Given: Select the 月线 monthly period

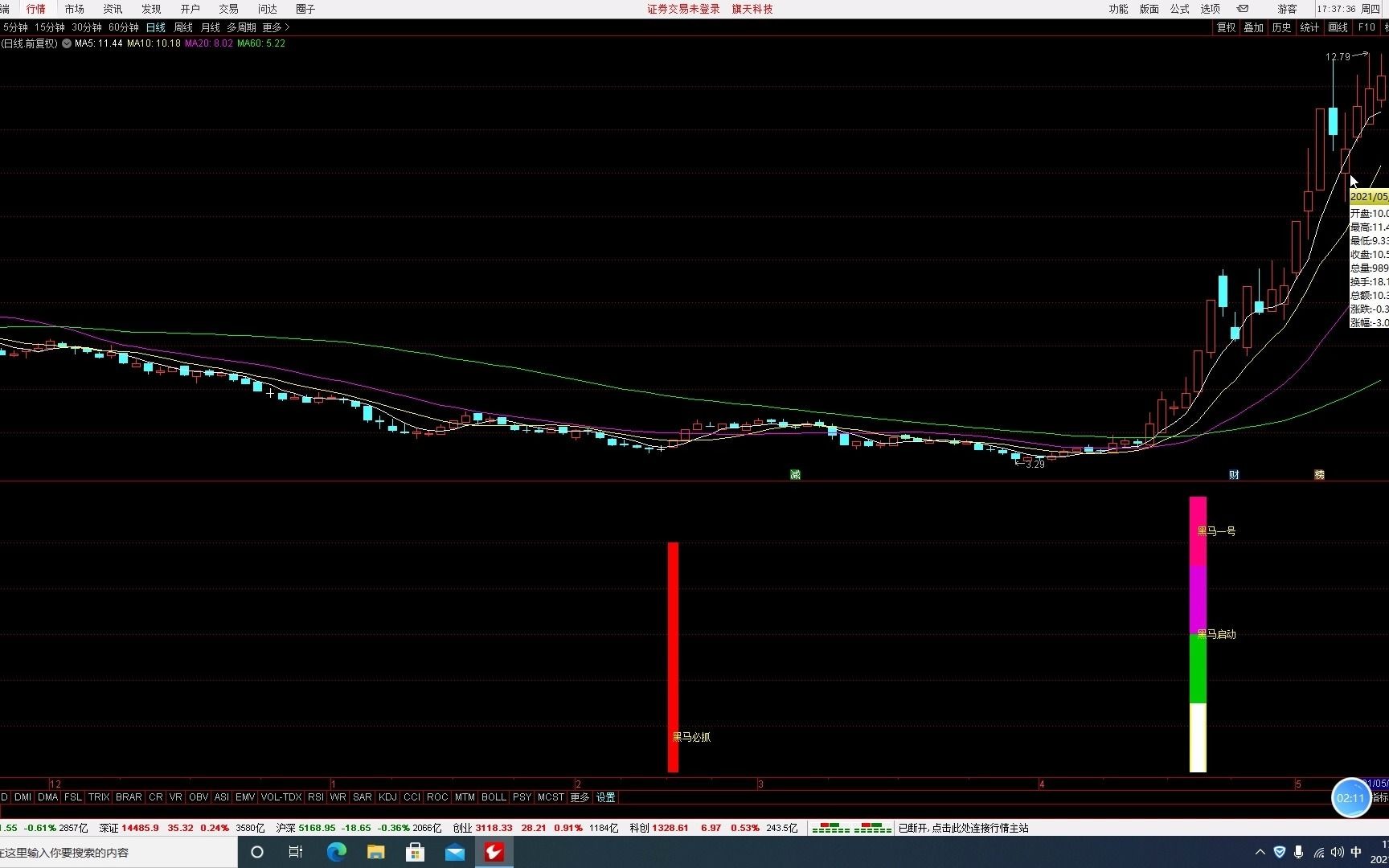Looking at the screenshot, I should click(211, 27).
